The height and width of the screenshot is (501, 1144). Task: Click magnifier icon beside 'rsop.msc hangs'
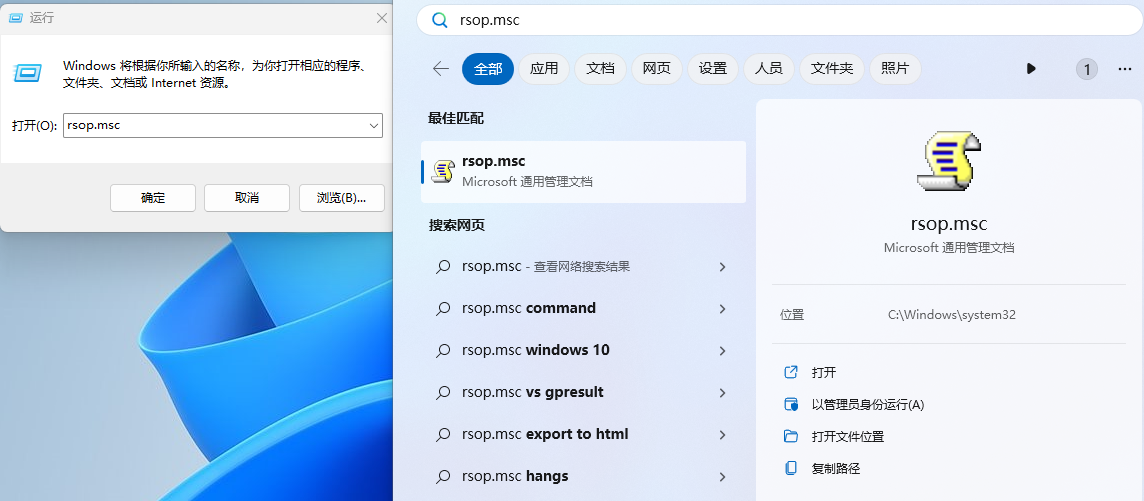443,477
